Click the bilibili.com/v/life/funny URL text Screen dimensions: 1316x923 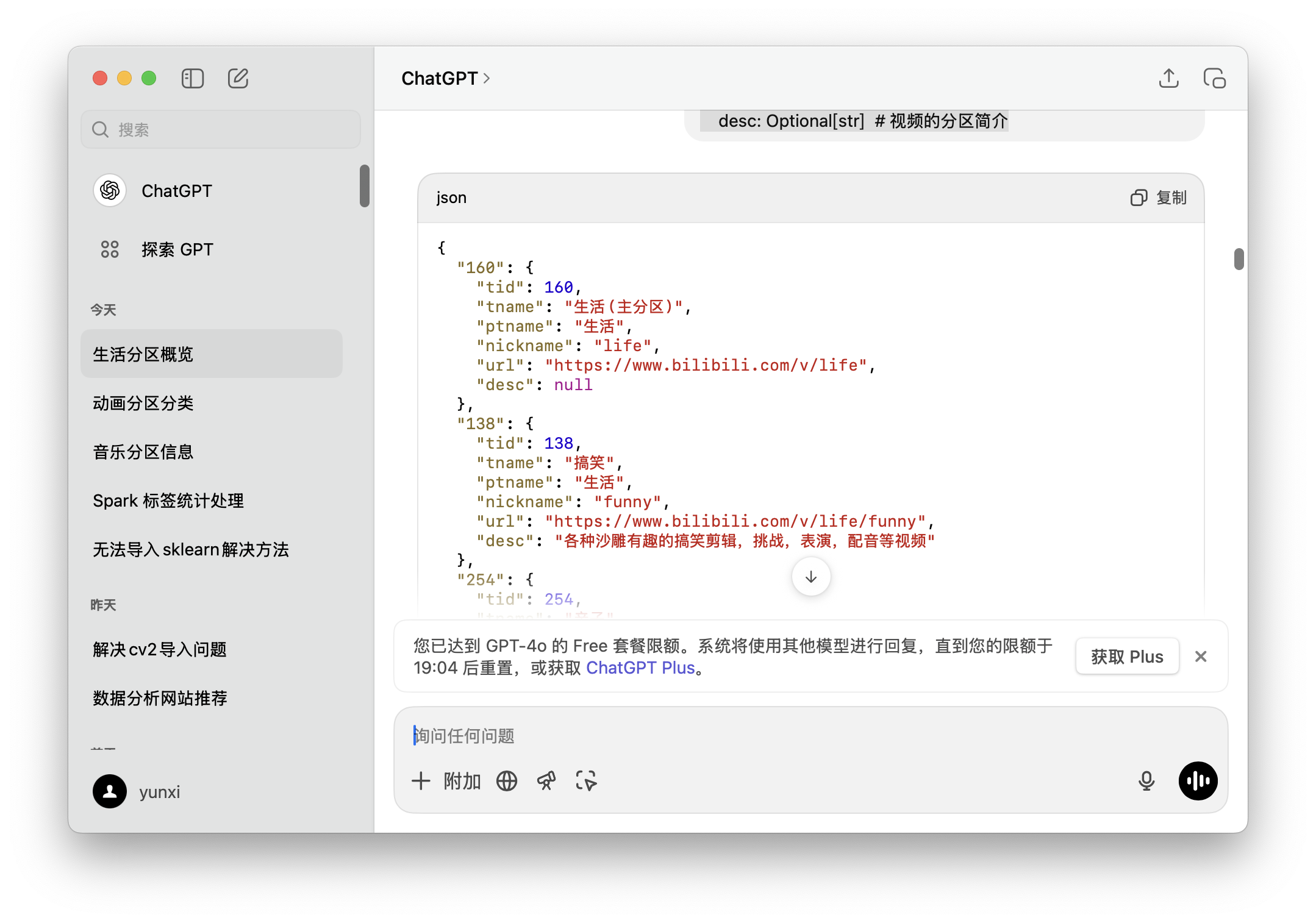(736, 521)
